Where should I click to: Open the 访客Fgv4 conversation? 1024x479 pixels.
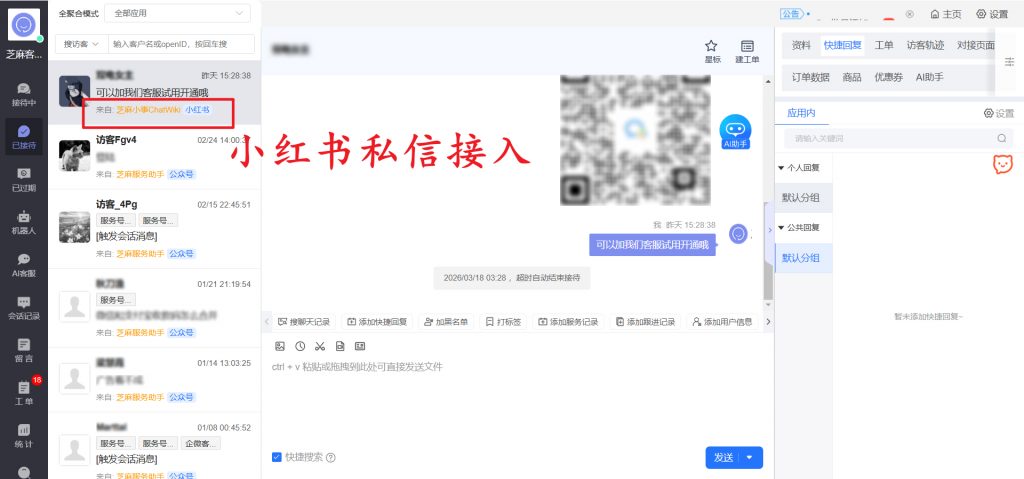pos(154,157)
